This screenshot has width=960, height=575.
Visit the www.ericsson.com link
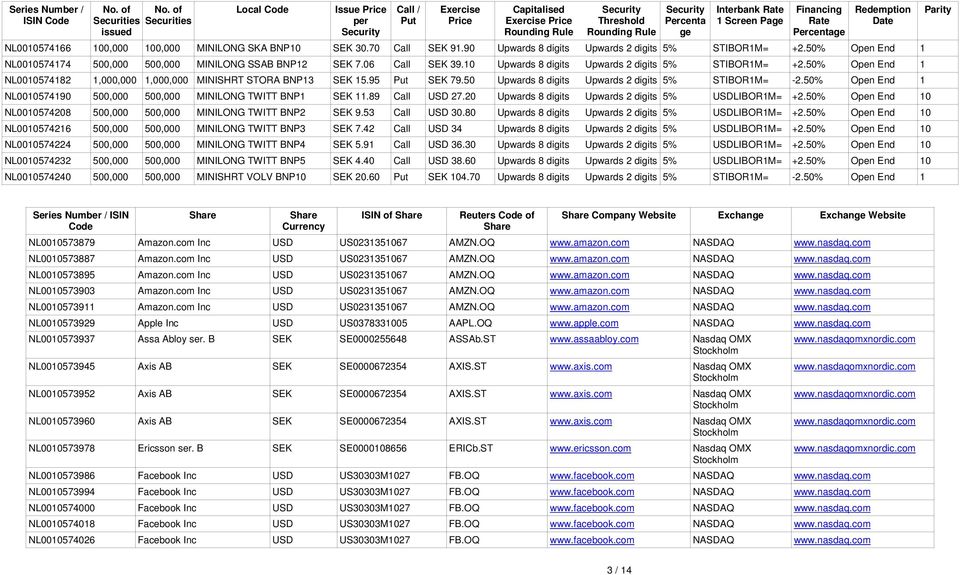[590, 448]
